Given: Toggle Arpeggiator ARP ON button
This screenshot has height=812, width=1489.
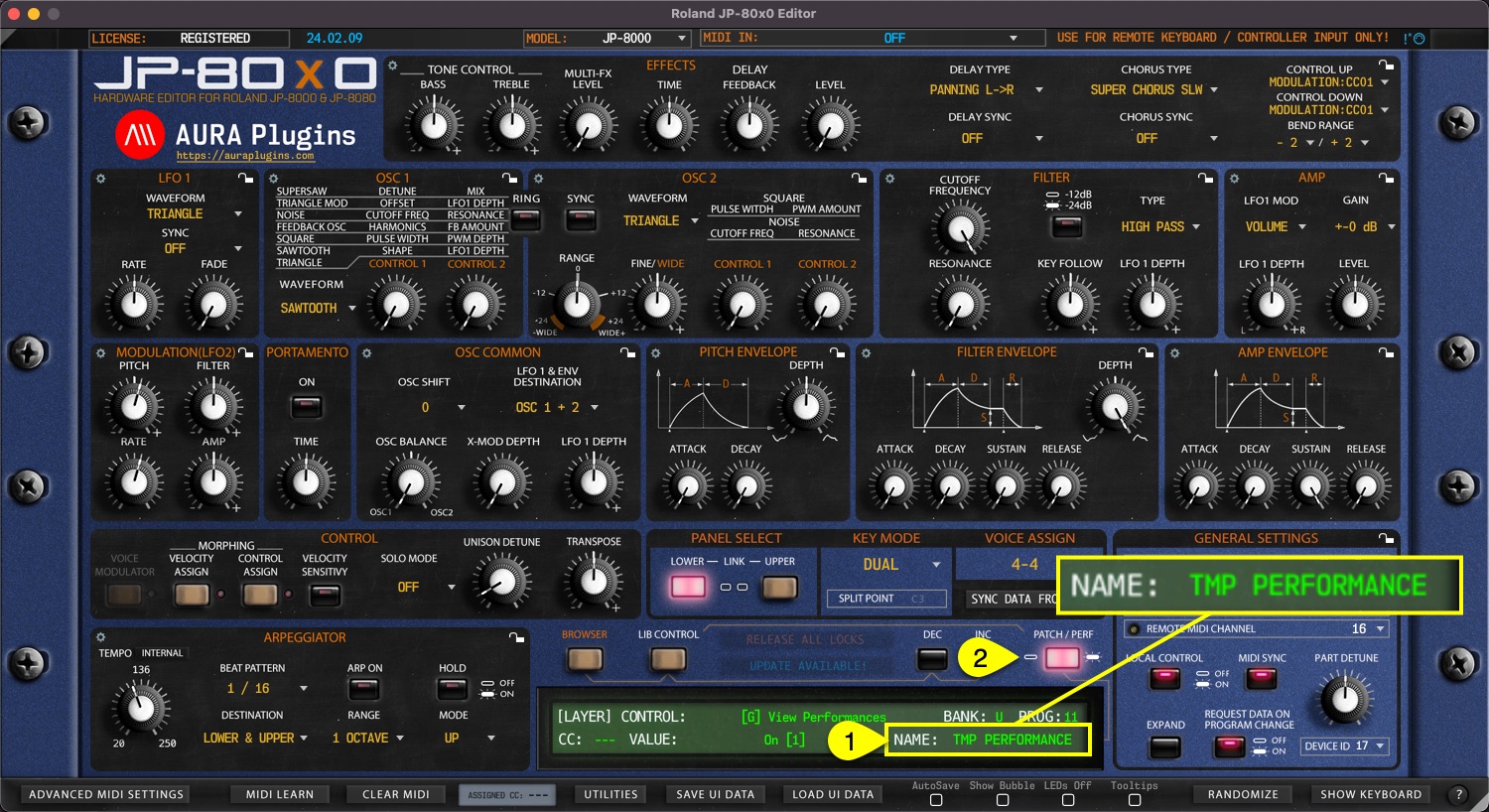Looking at the screenshot, I should point(364,689).
